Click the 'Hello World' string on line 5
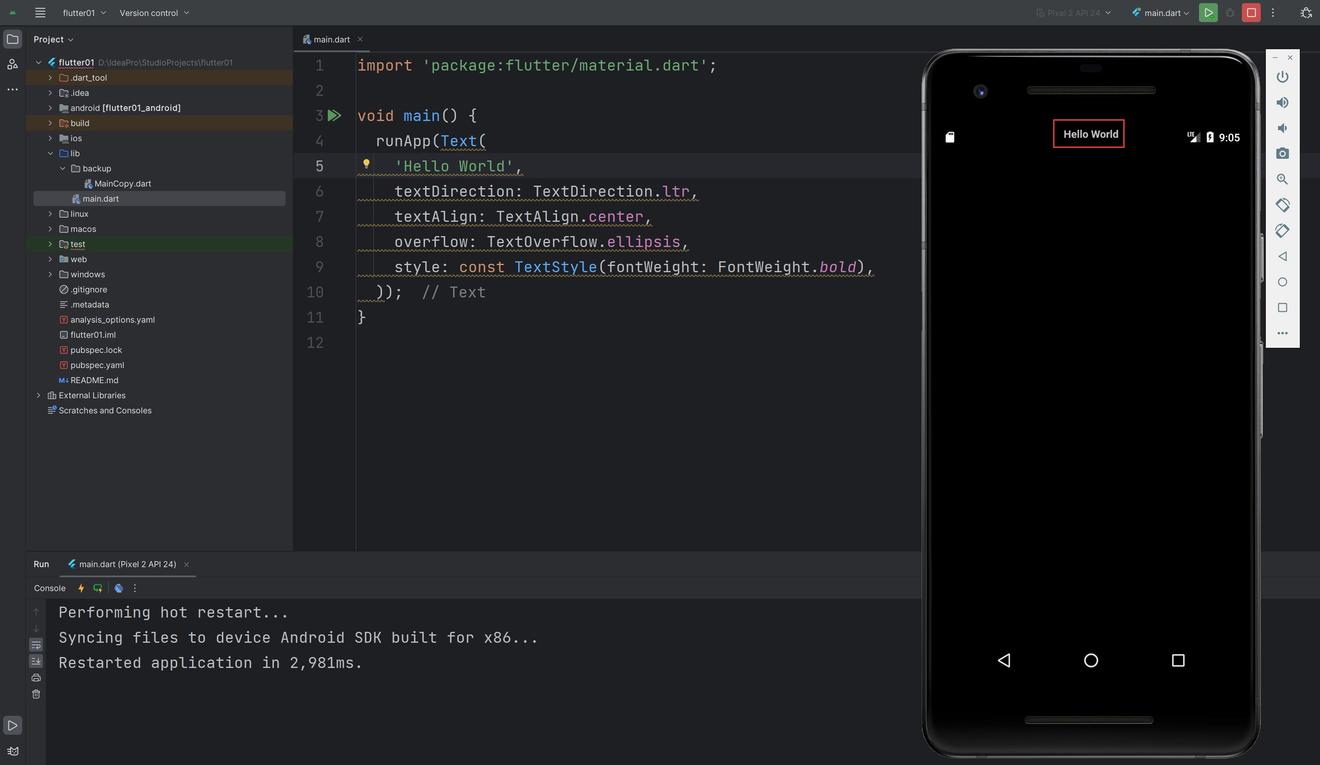The width and height of the screenshot is (1320, 765). pos(454,167)
